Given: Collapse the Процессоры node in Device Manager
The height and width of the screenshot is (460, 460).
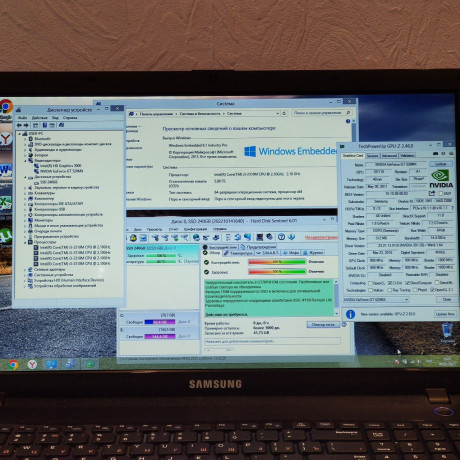Looking at the screenshot, I should point(25,242).
